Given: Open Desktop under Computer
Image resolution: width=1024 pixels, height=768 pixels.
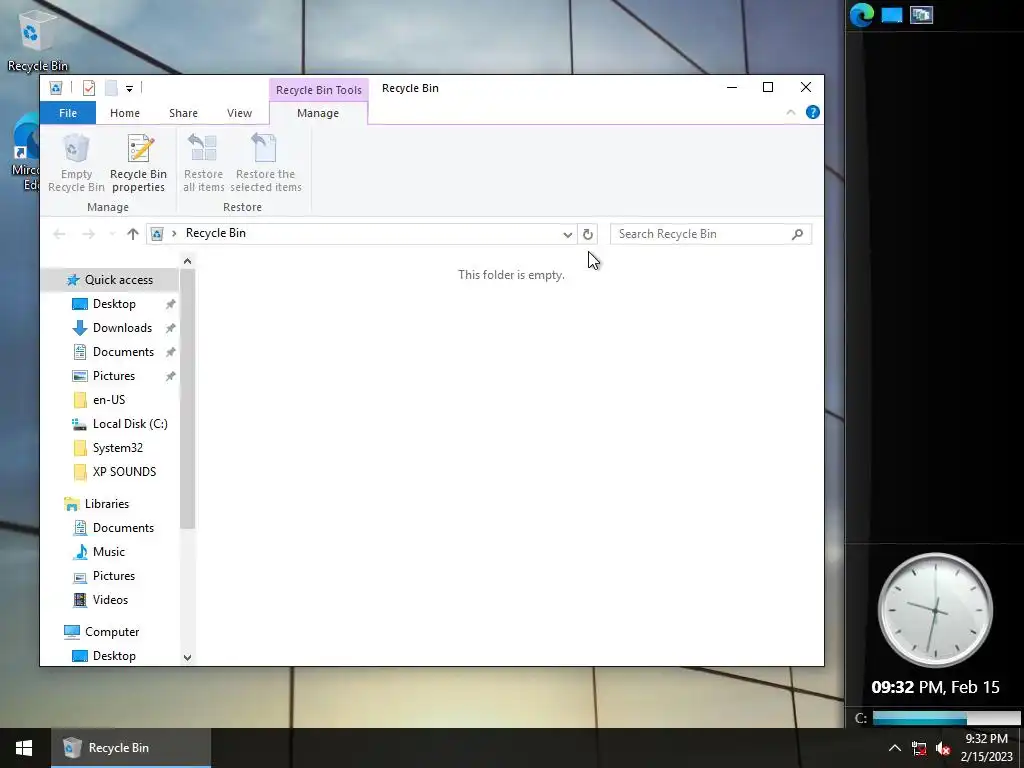Looking at the screenshot, I should 114,656.
